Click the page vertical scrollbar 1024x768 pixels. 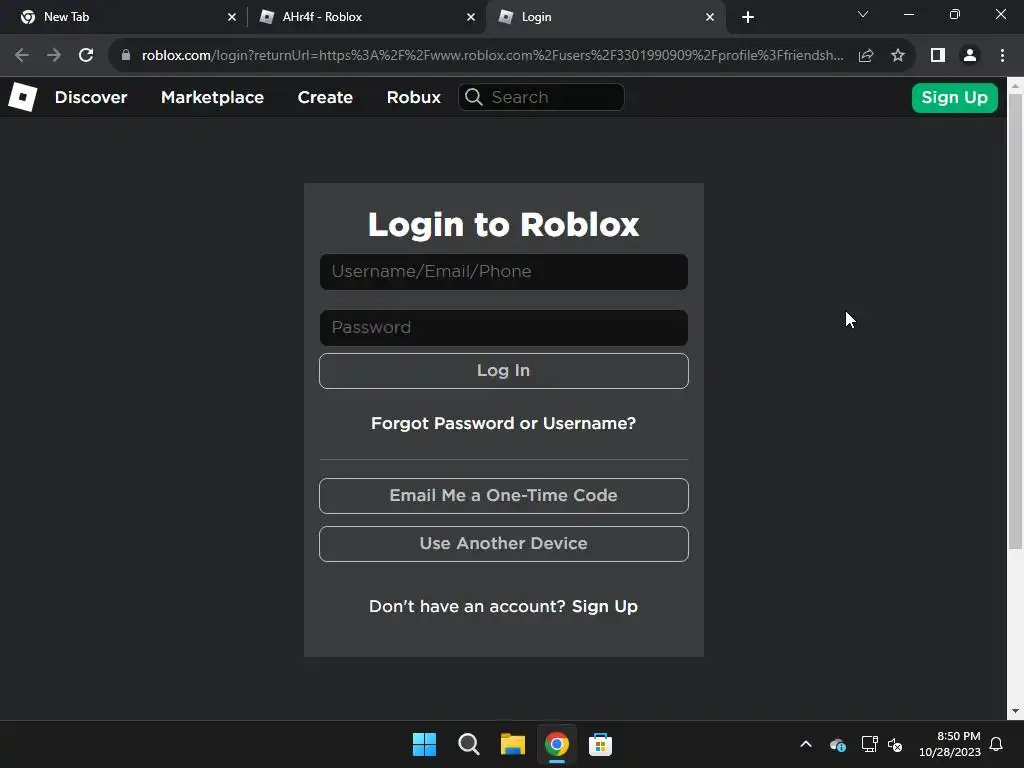(x=1015, y=321)
